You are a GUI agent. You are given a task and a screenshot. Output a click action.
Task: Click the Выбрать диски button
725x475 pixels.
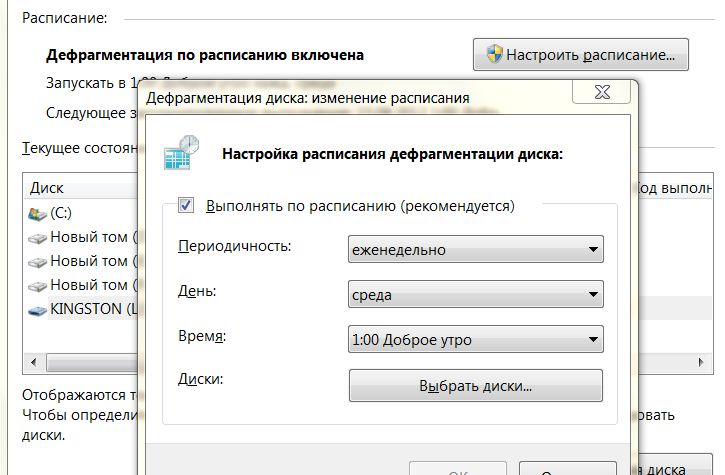click(476, 385)
